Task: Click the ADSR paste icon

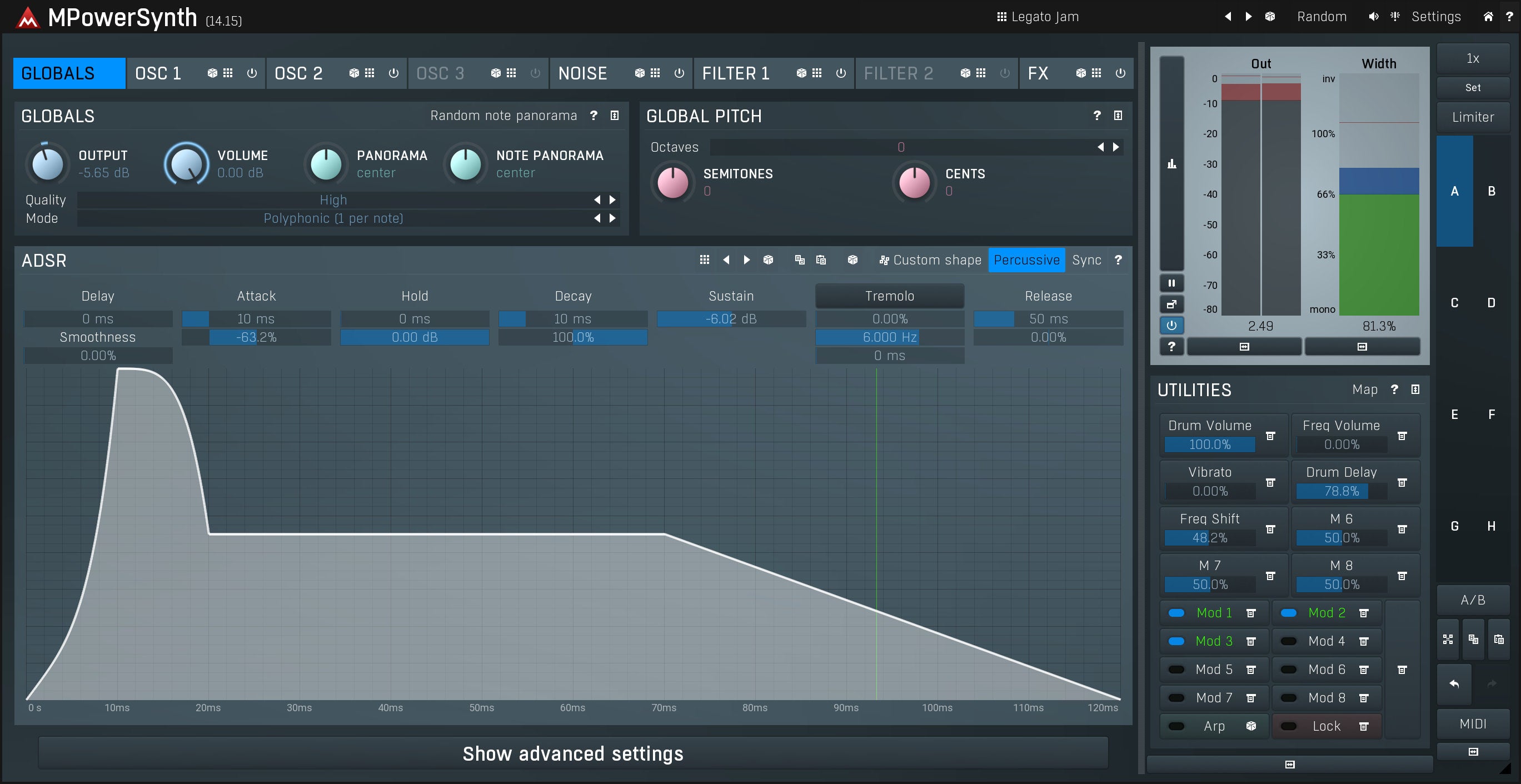Action: [x=821, y=260]
